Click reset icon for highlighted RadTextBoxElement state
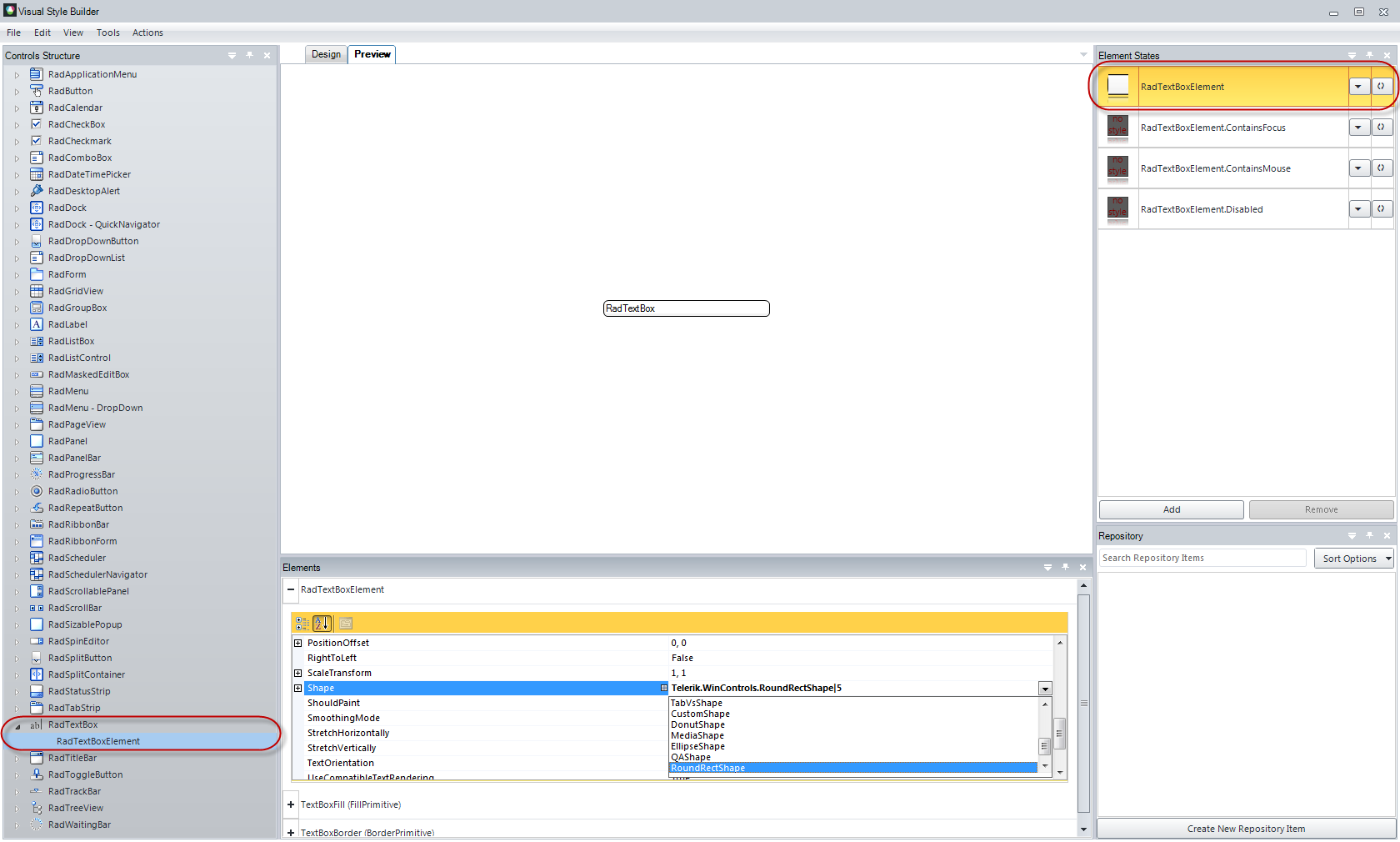 1381,87
